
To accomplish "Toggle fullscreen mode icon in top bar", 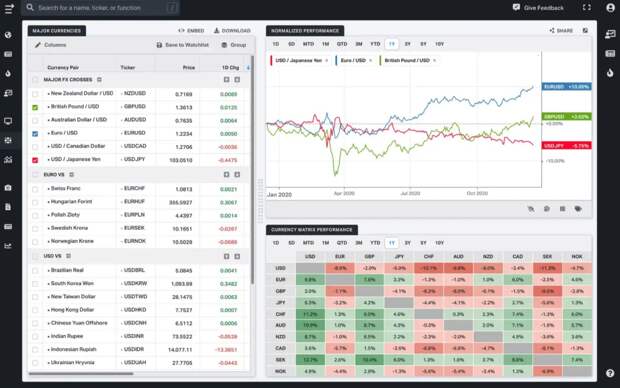I will 587,7.
